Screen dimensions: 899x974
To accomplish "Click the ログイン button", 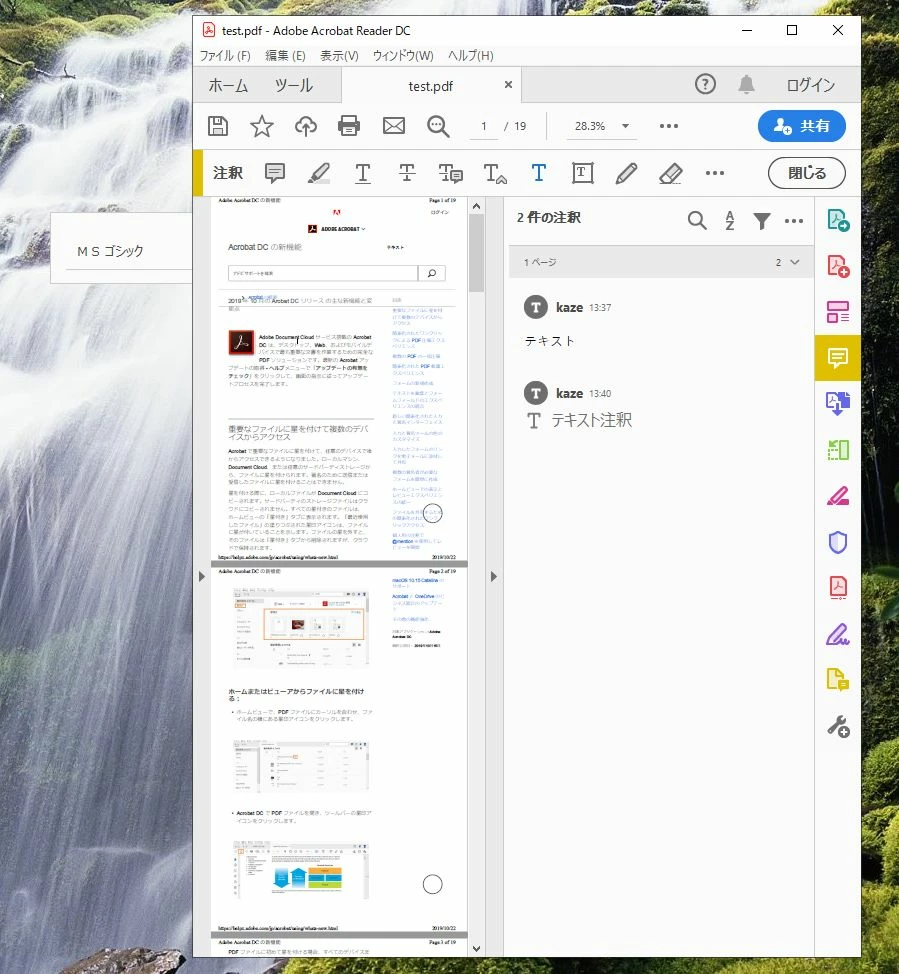I will [x=810, y=85].
